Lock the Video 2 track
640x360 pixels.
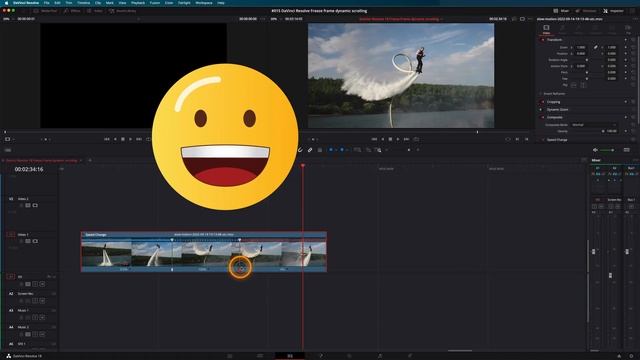click(x=21, y=205)
